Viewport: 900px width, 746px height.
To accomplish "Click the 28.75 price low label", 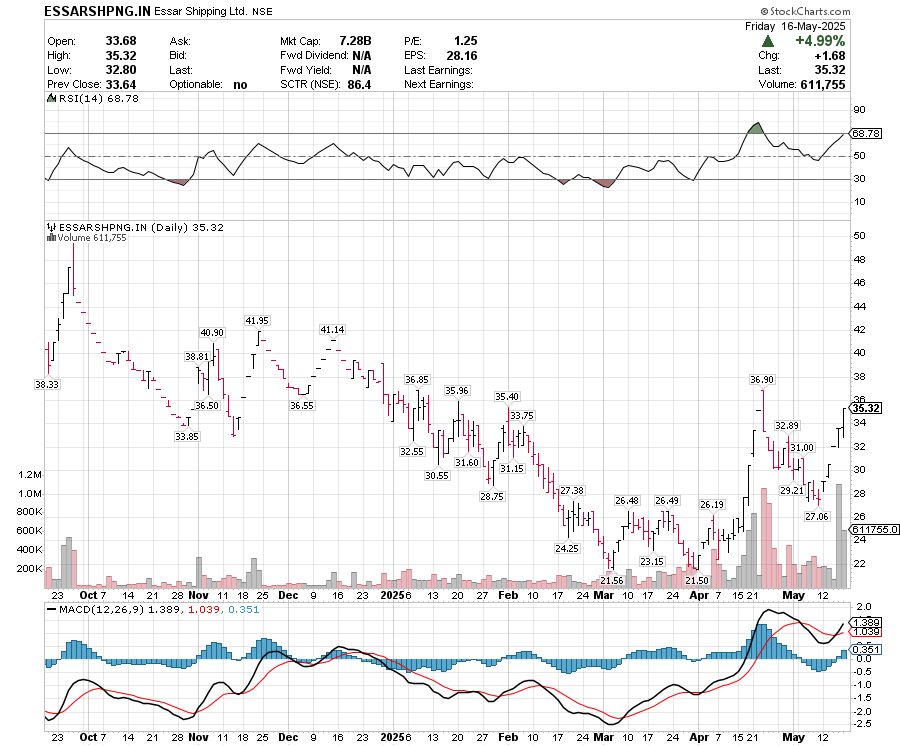I will tap(492, 497).
